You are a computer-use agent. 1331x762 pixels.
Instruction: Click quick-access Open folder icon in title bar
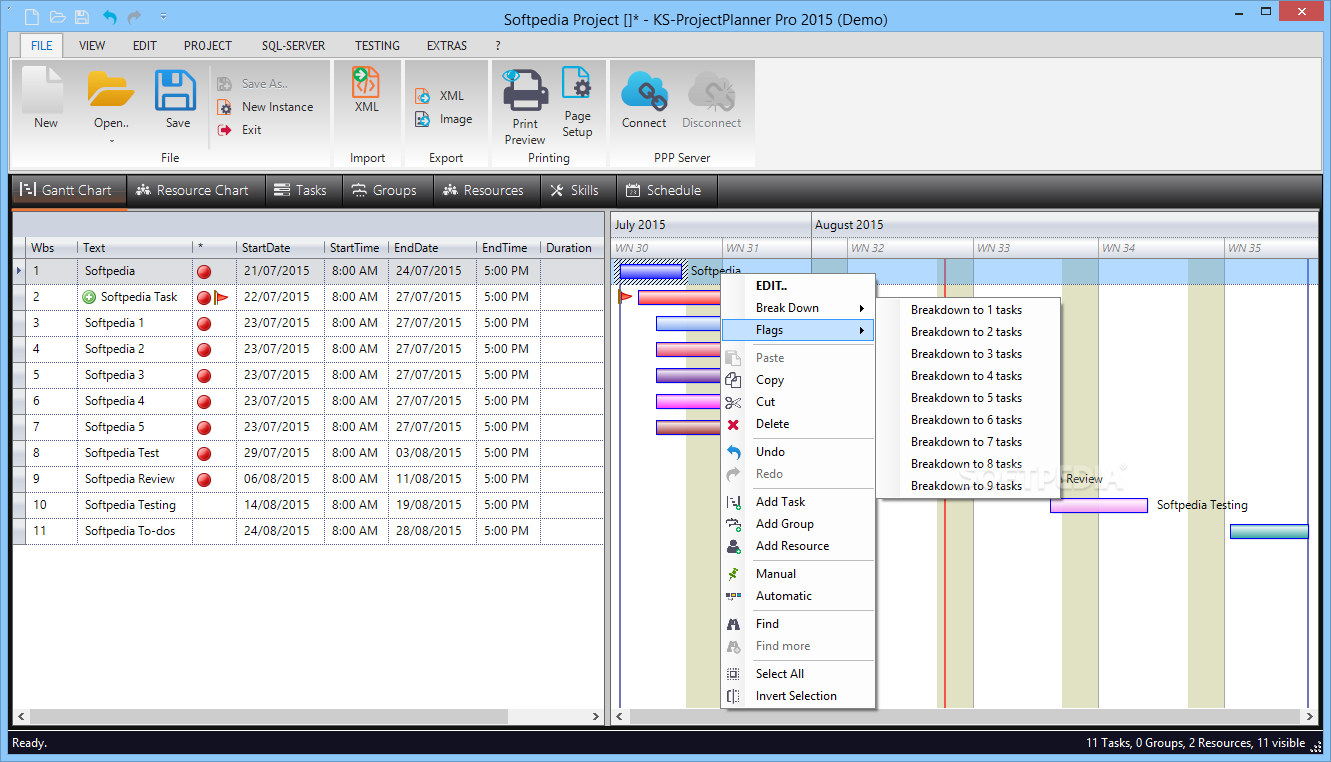57,17
